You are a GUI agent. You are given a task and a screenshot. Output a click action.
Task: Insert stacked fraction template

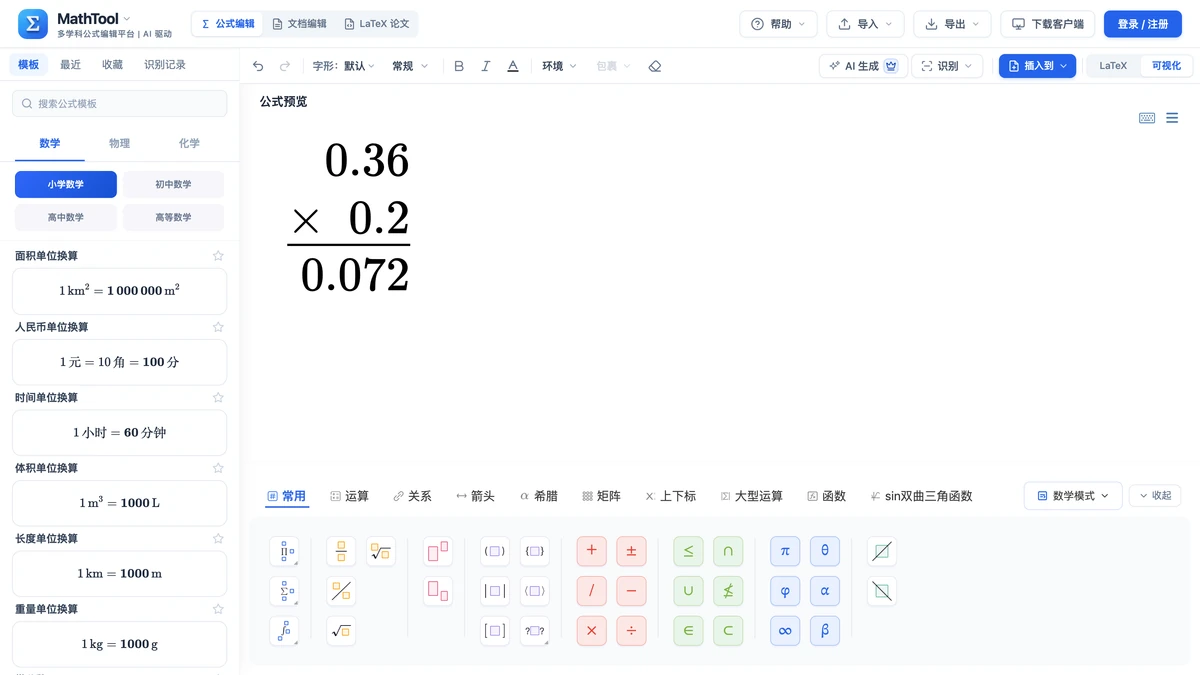341,551
